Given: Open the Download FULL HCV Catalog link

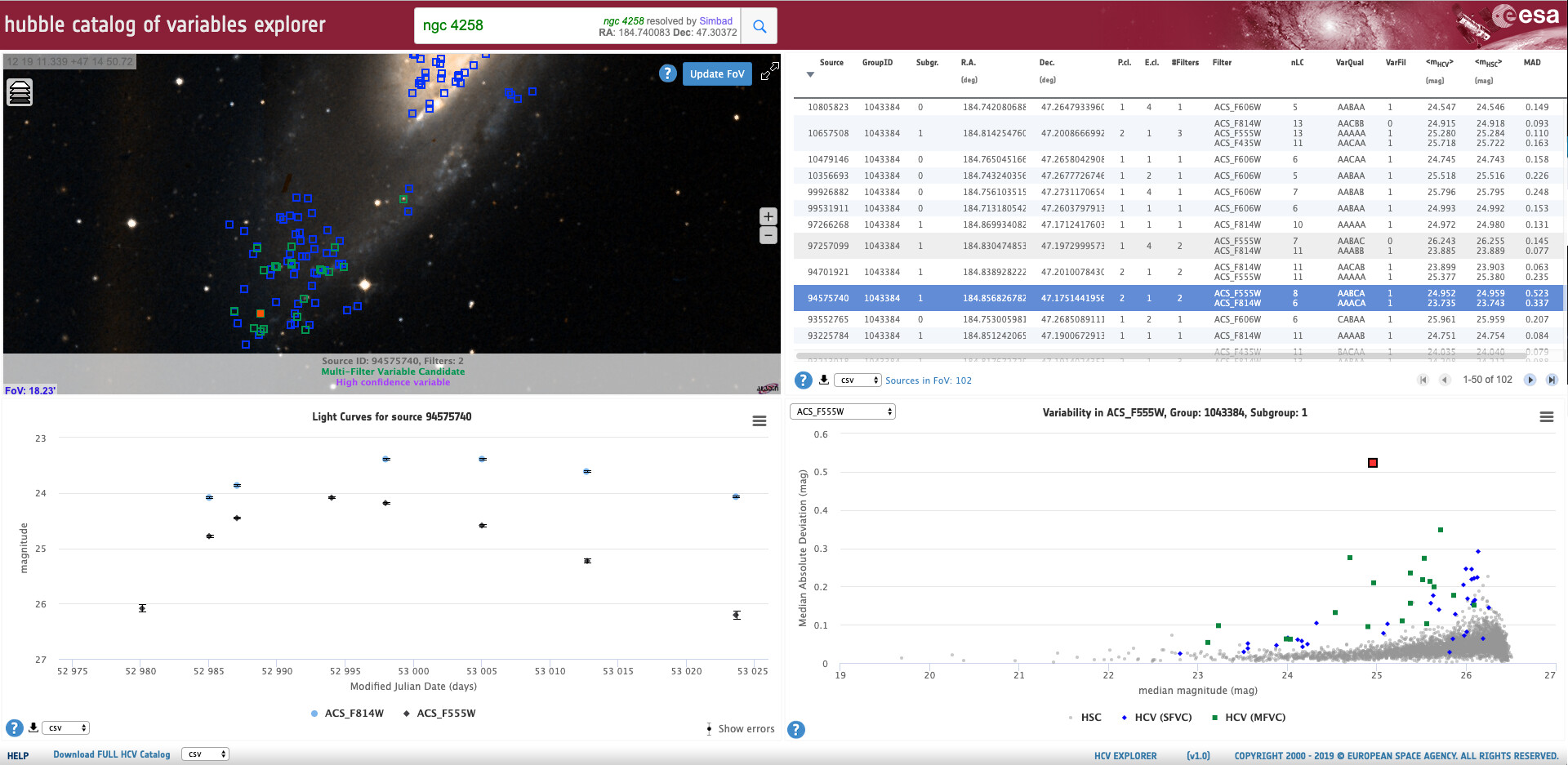Looking at the screenshot, I should [x=112, y=754].
